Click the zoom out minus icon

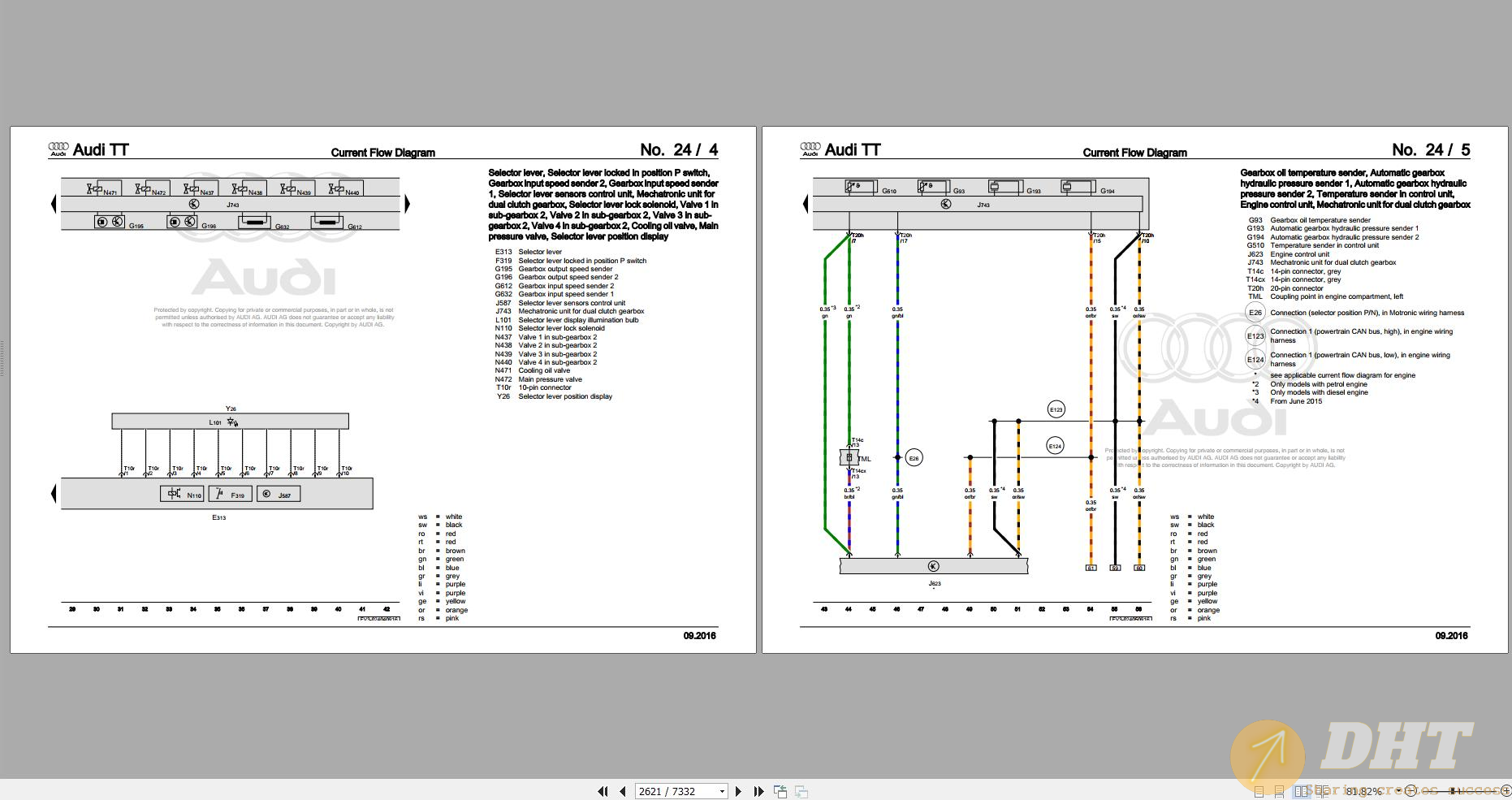[1410, 791]
